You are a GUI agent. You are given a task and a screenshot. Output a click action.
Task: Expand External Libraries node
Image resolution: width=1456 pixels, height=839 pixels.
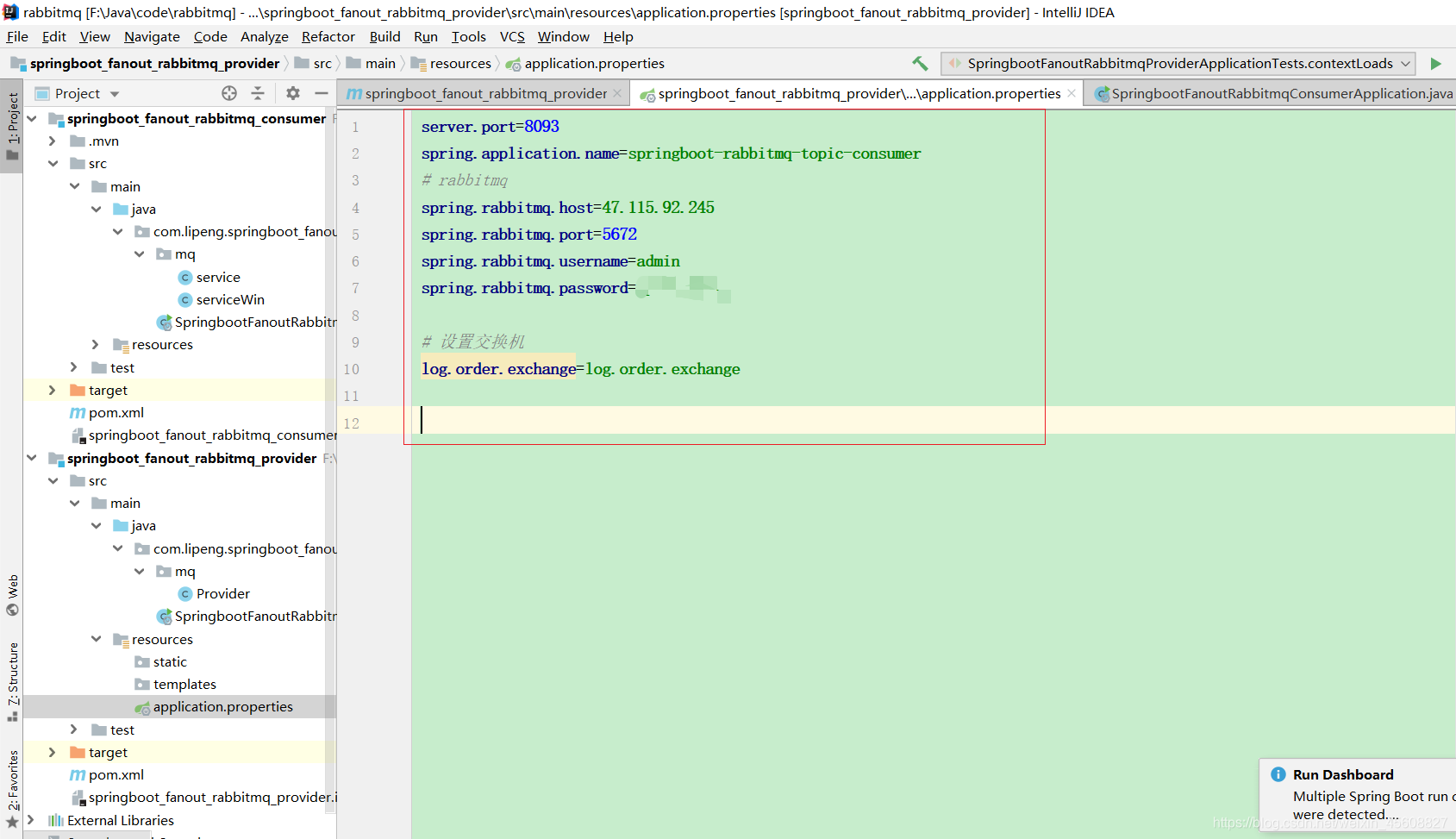(31, 820)
